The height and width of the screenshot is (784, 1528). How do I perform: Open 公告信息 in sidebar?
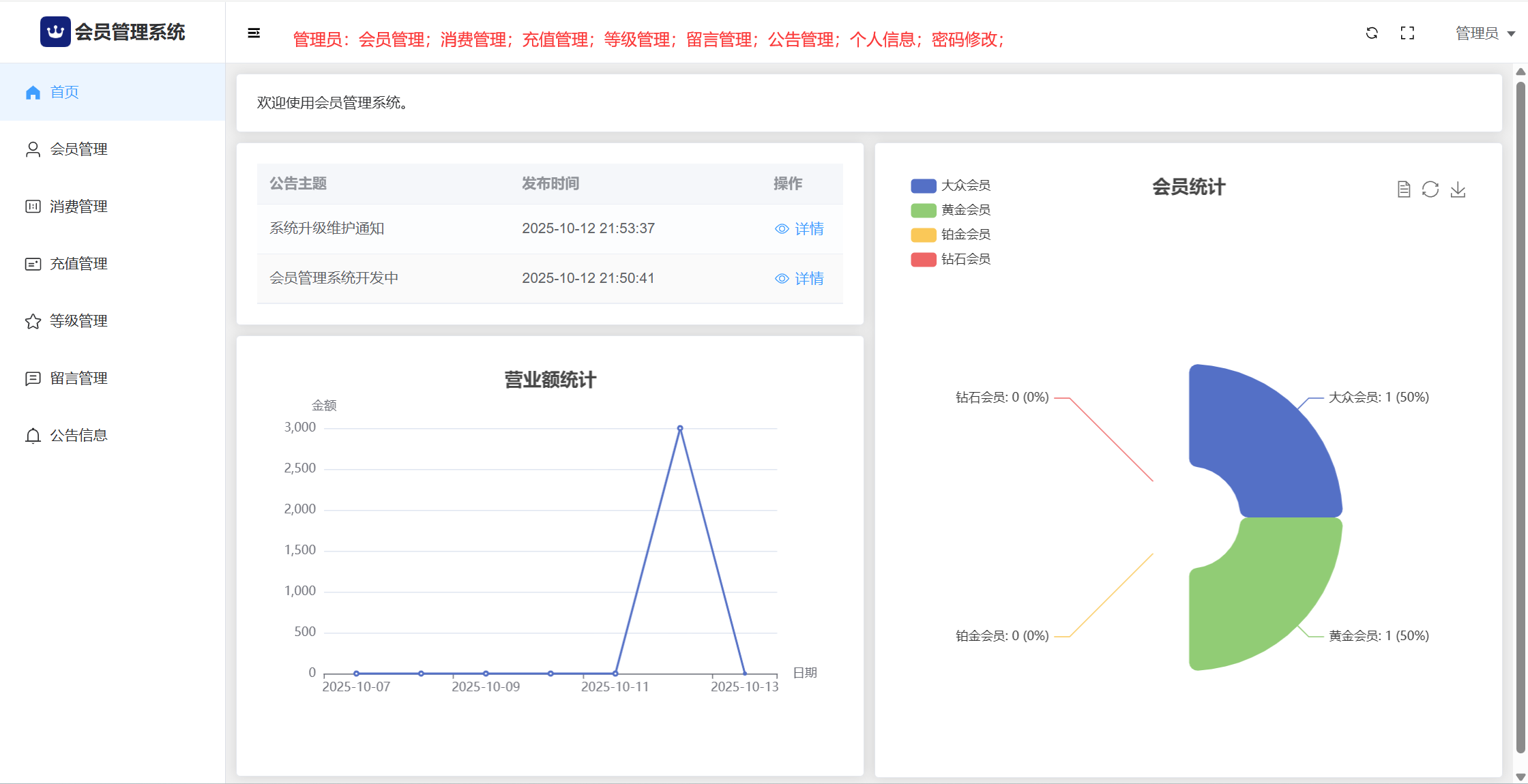(x=78, y=436)
